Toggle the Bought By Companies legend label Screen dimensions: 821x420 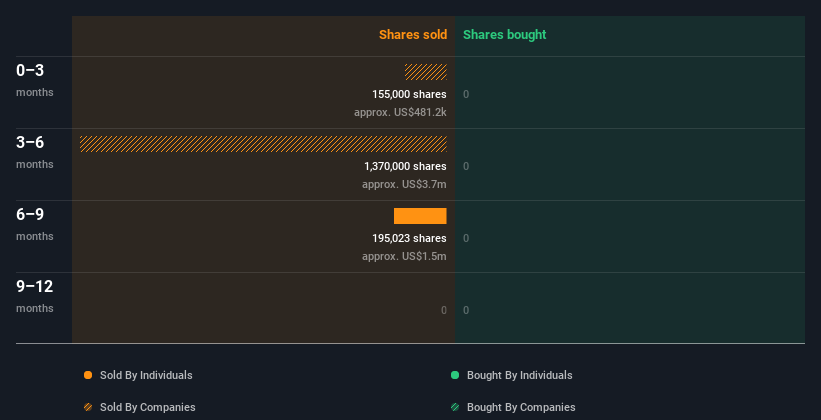coord(521,407)
